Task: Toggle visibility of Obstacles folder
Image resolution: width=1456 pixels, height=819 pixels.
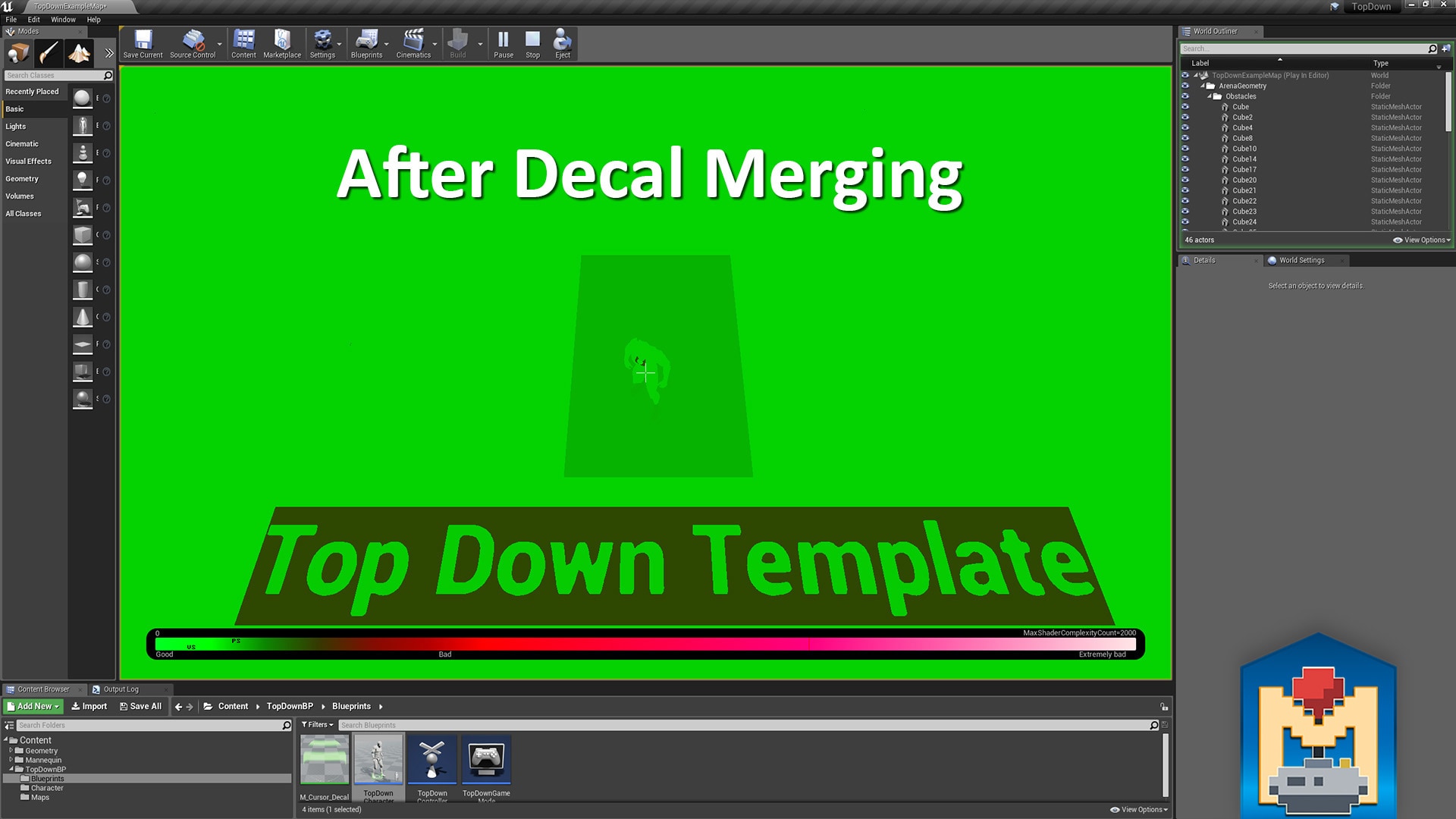Action: (1185, 96)
